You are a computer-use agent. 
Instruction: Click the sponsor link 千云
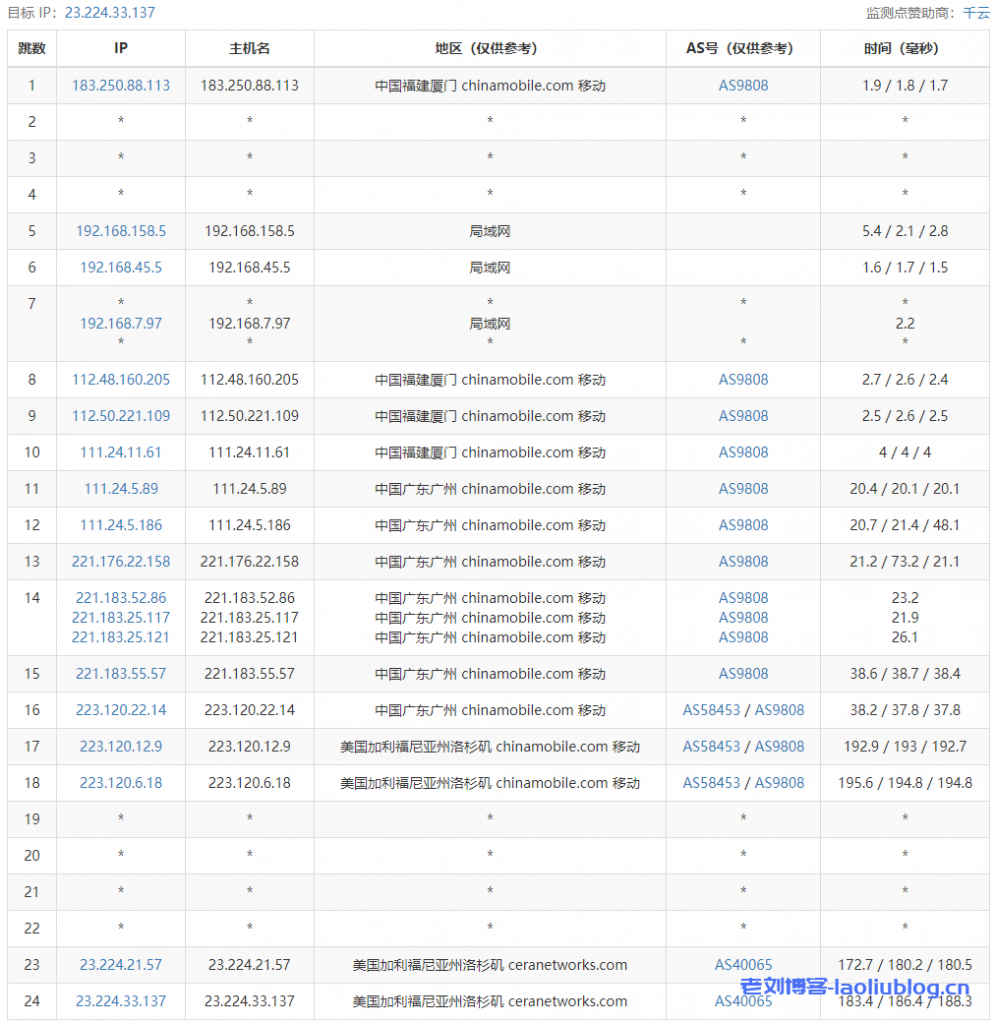(975, 13)
